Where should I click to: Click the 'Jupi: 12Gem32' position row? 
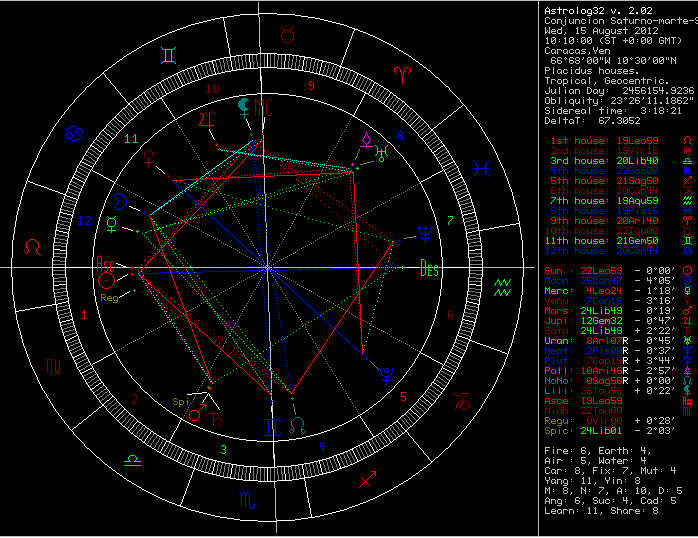click(616, 321)
